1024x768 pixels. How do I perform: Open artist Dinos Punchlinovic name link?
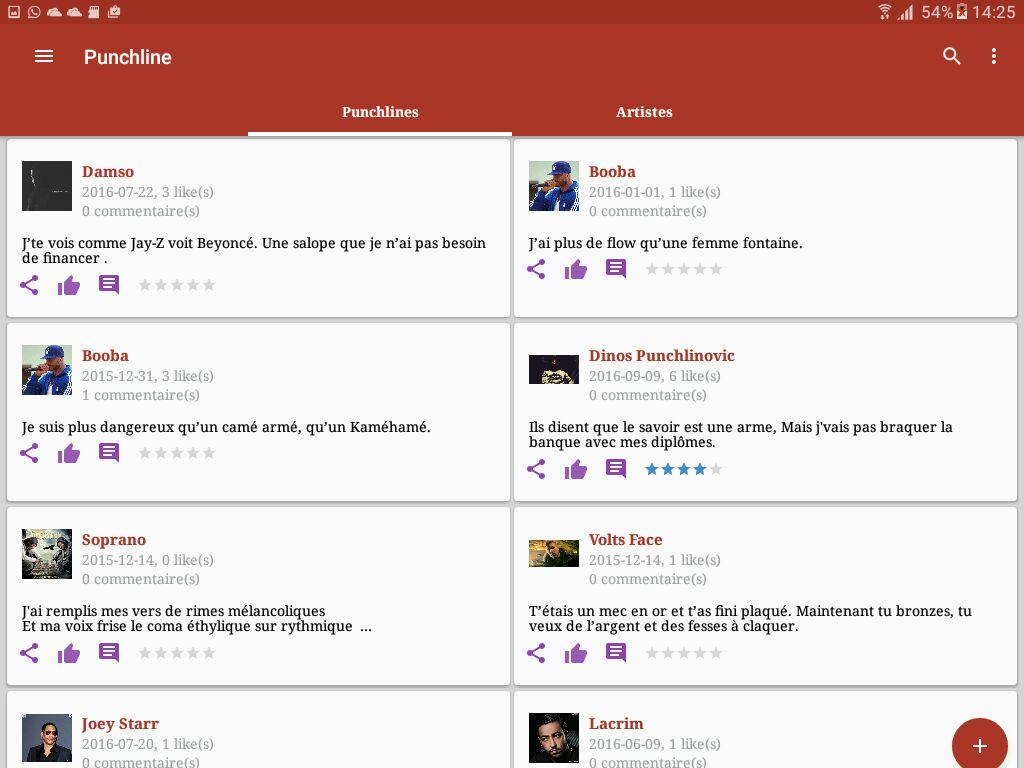[662, 356]
